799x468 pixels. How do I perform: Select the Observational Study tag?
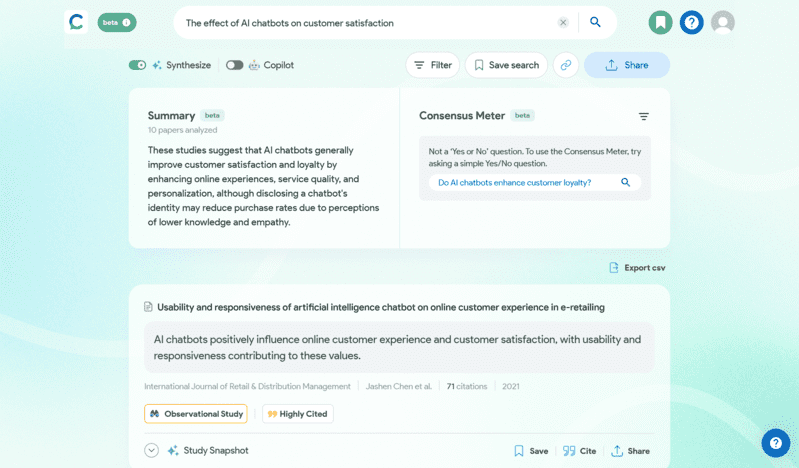coord(196,414)
